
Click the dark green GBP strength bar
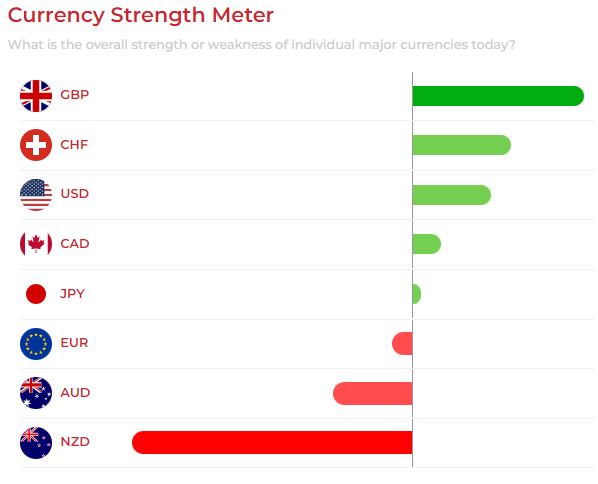(x=498, y=96)
